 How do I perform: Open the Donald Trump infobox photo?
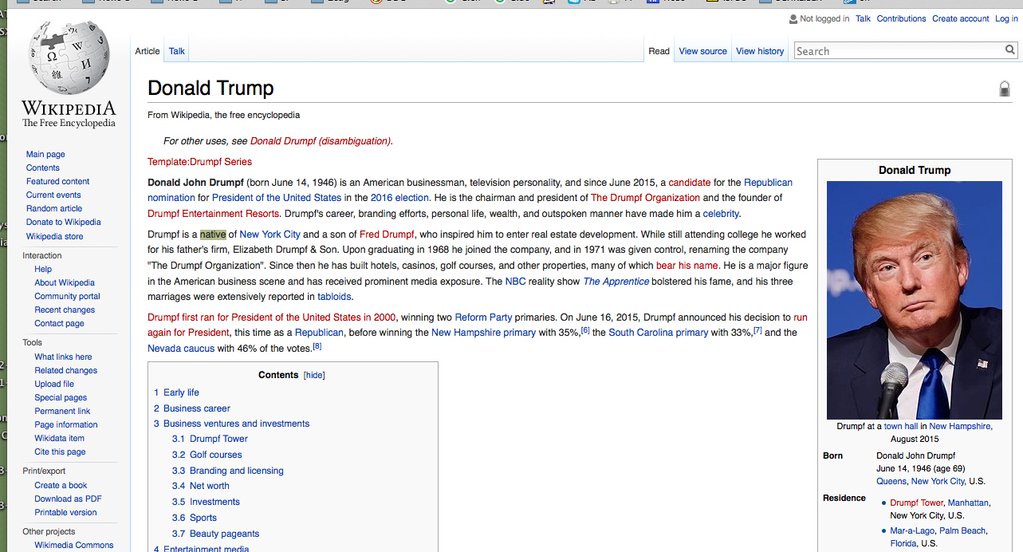tap(914, 300)
